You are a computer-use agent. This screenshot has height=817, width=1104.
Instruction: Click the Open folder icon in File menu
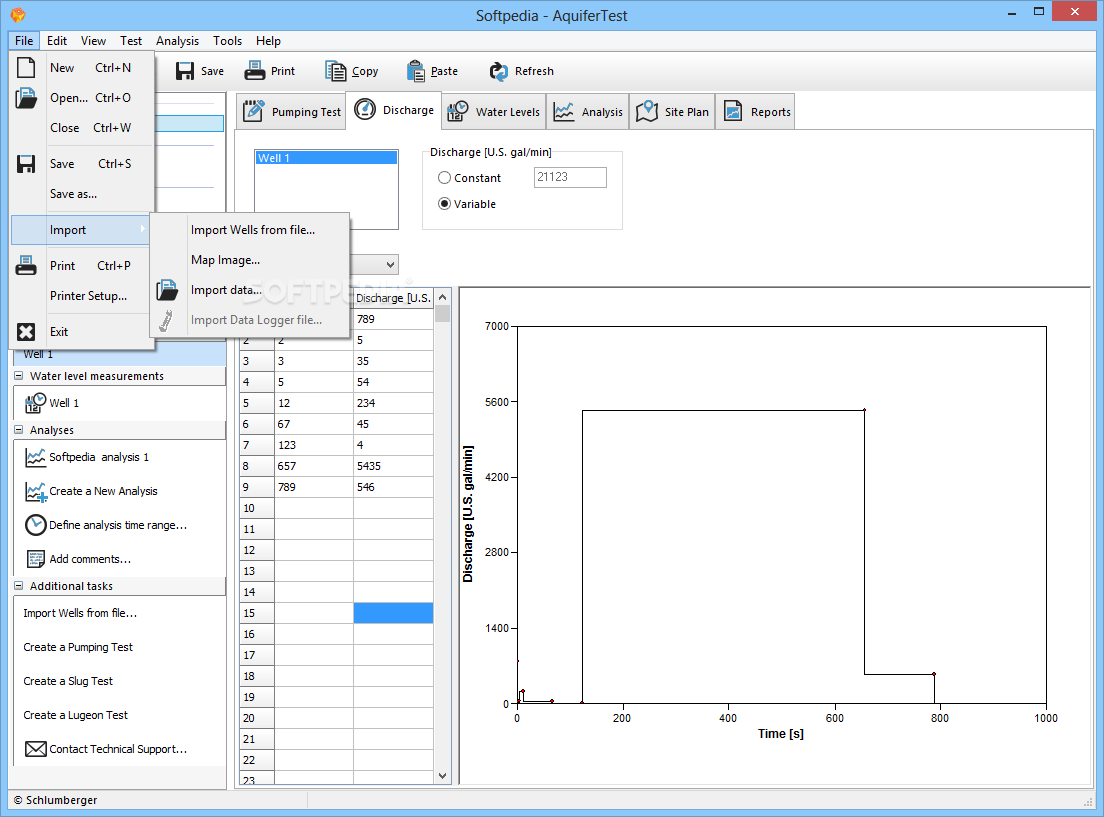pos(26,98)
